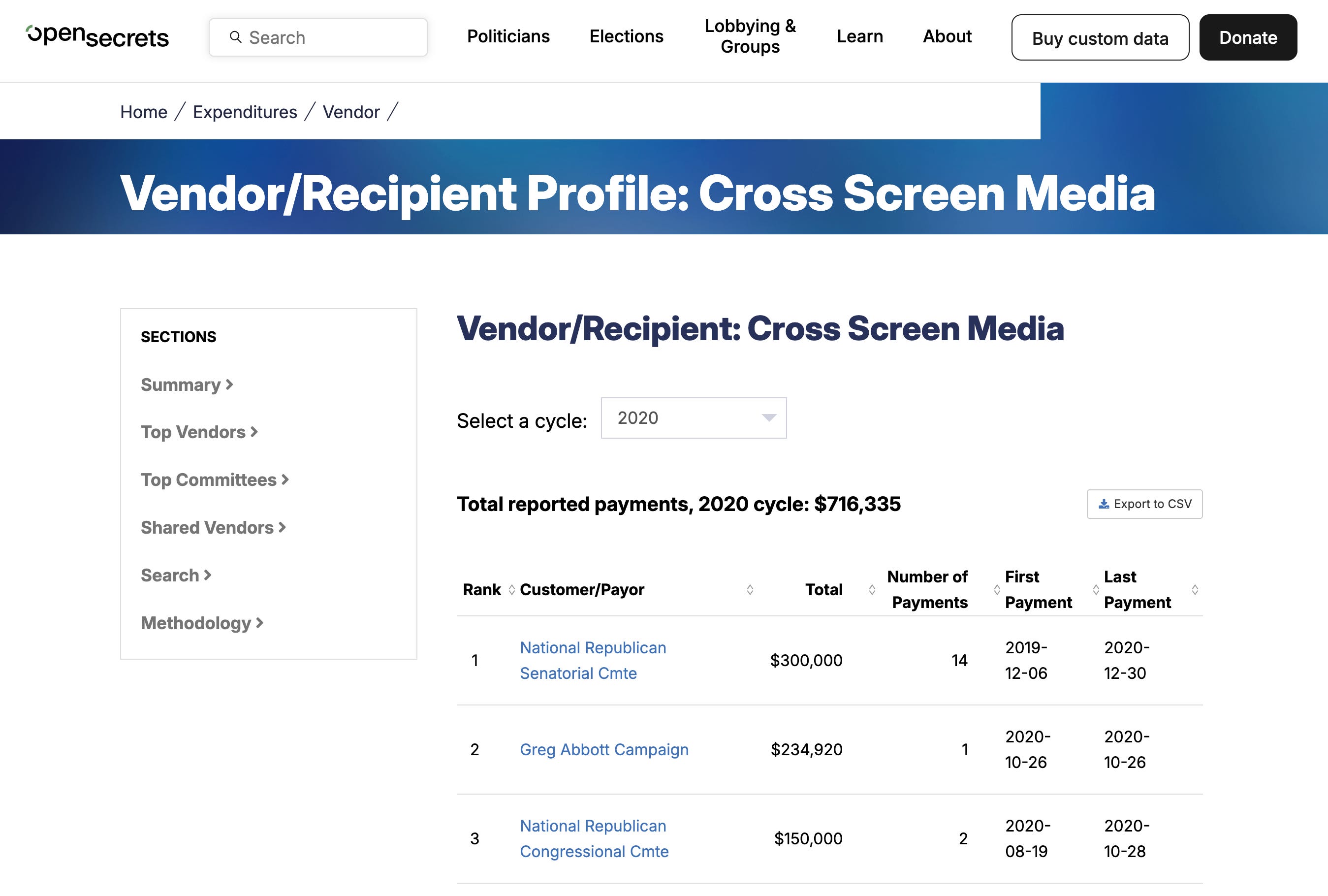
Task: Sort by First Payment column arrows
Action: point(1096,590)
